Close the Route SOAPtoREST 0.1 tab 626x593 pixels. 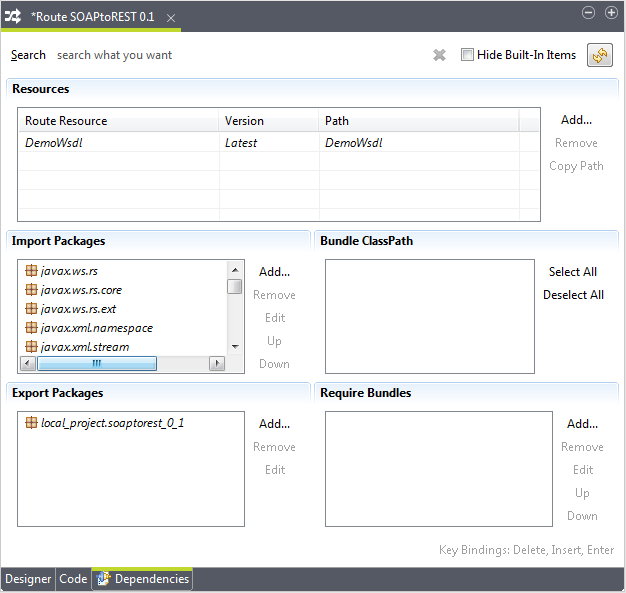171,18
